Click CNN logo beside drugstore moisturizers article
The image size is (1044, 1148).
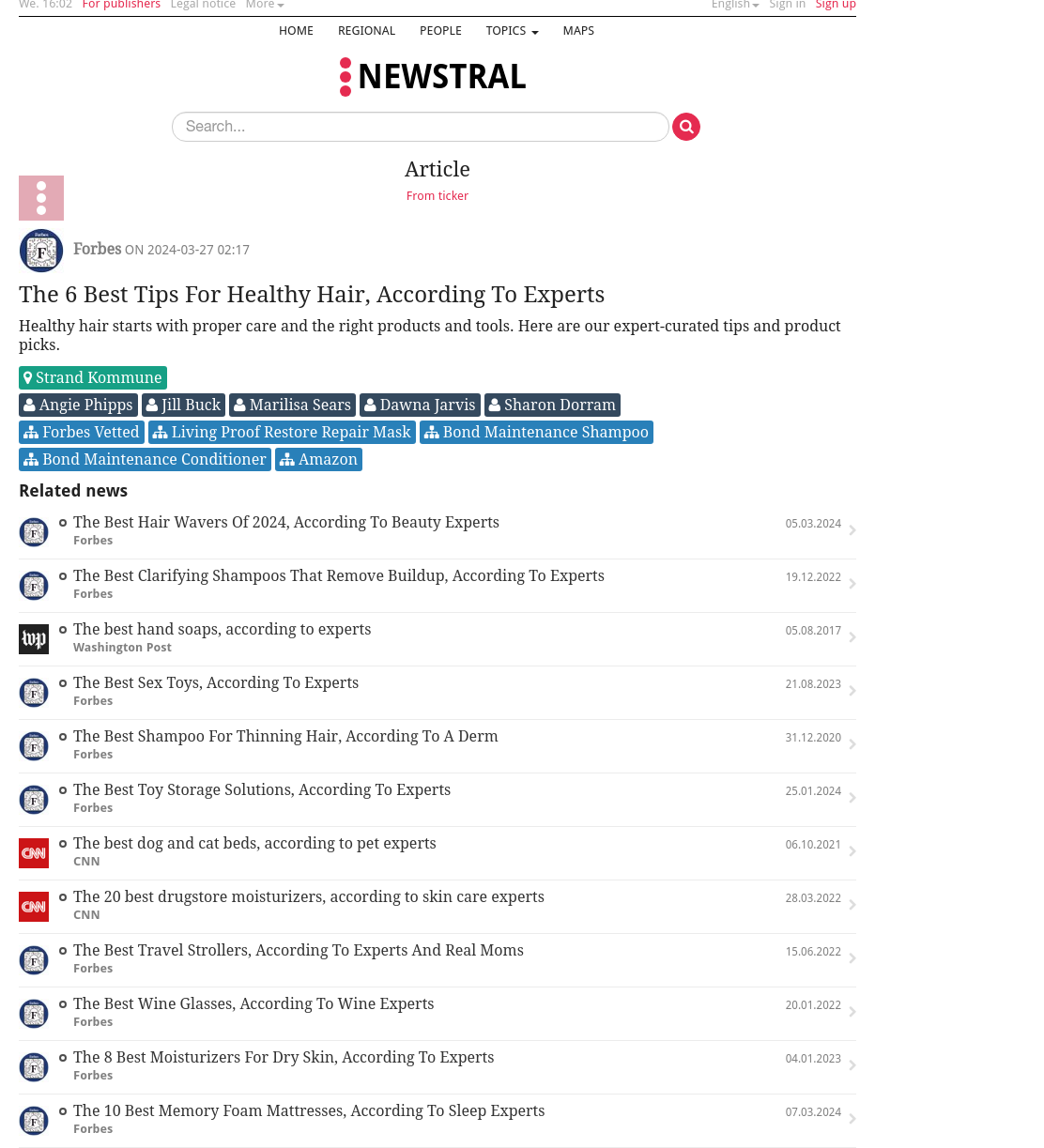click(x=34, y=907)
